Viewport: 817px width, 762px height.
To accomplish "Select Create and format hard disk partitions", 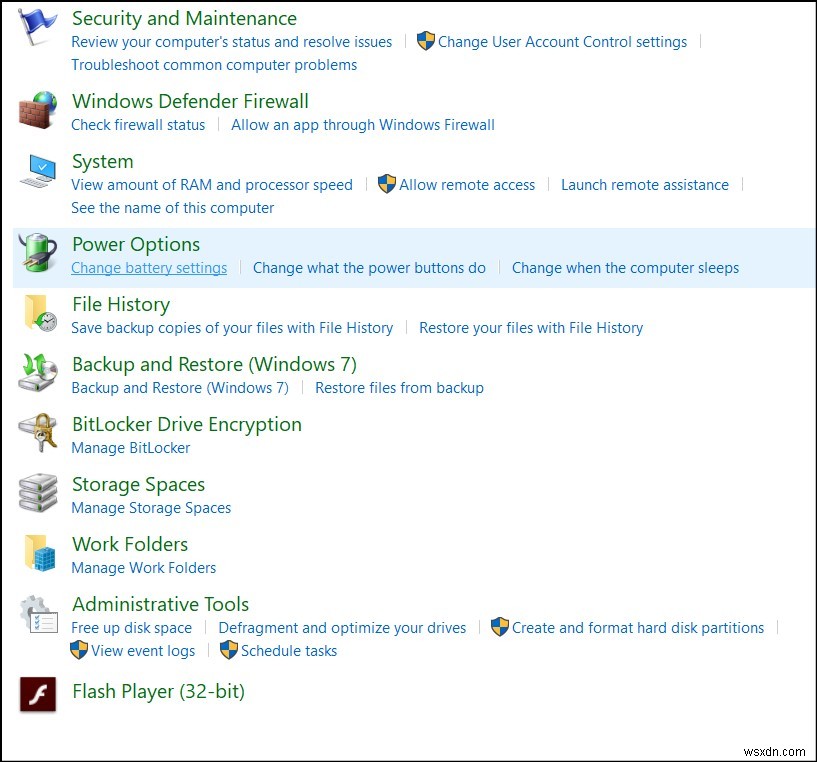I will click(638, 628).
